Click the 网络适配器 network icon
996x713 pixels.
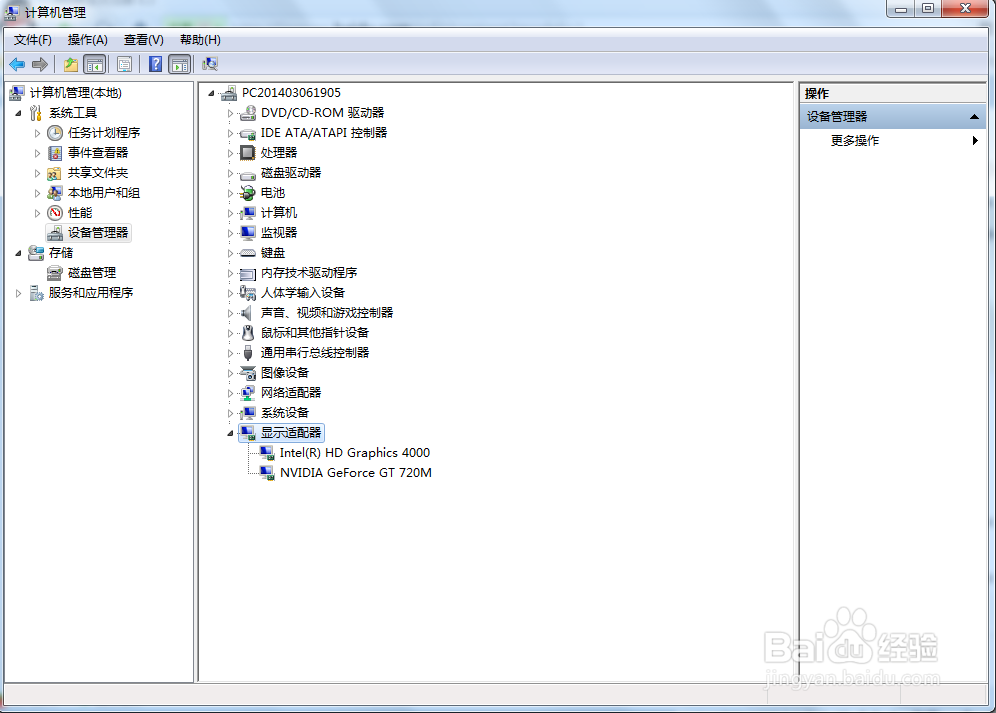click(248, 393)
